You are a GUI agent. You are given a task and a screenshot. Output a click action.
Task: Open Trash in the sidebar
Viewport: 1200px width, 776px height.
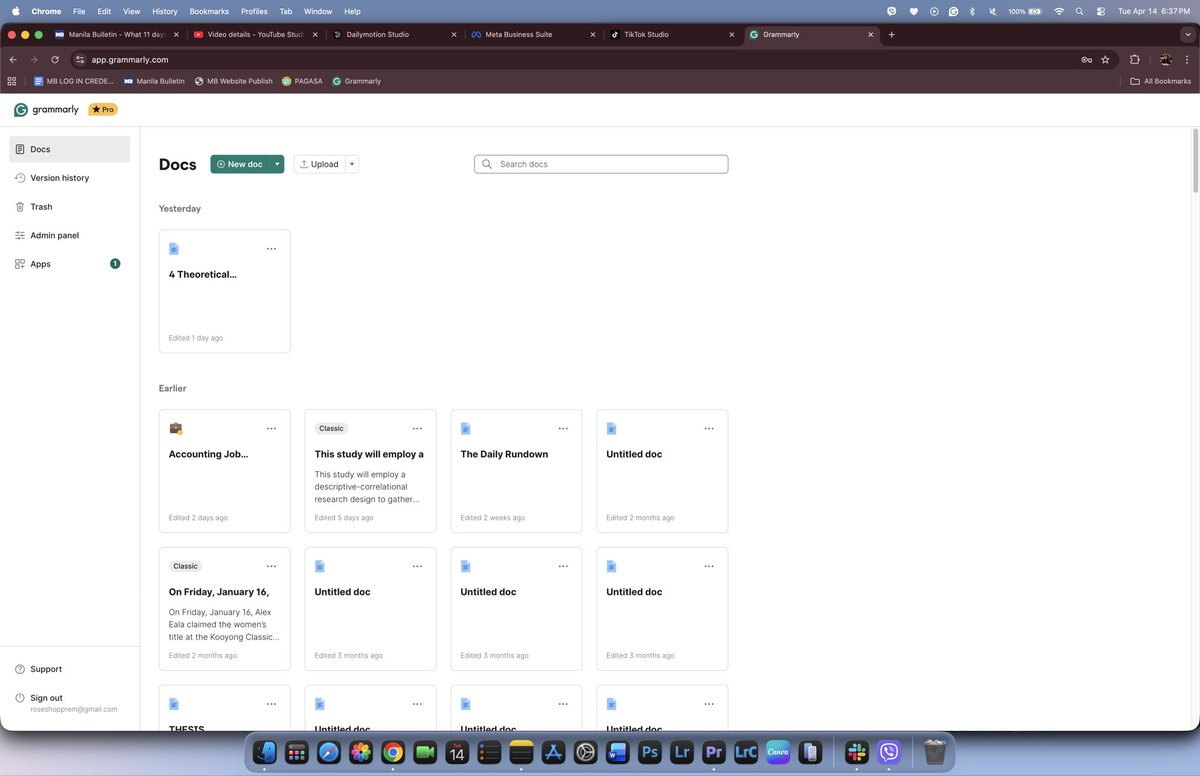point(70,207)
